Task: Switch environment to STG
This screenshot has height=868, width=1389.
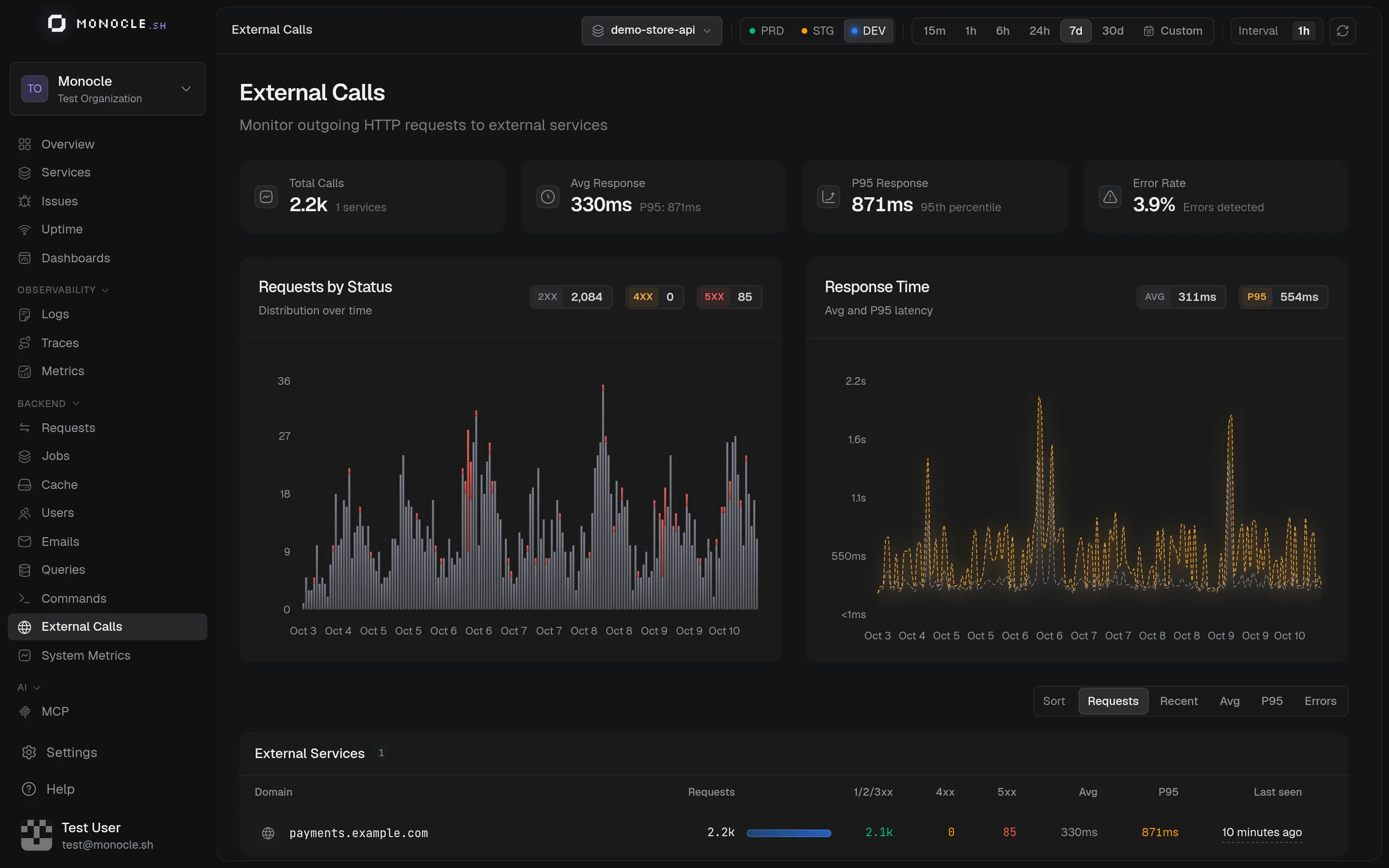Action: pyautogui.click(x=817, y=30)
